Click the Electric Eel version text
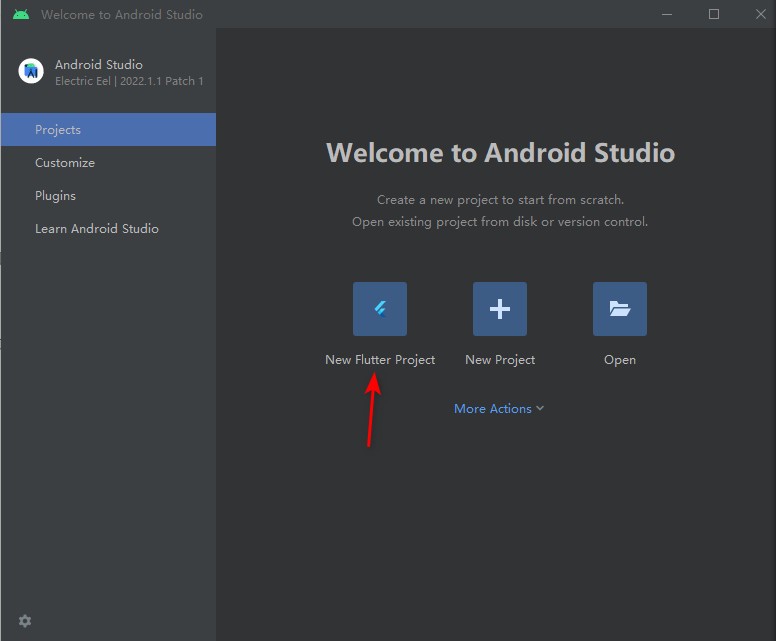The height and width of the screenshot is (641, 776). pos(129,82)
